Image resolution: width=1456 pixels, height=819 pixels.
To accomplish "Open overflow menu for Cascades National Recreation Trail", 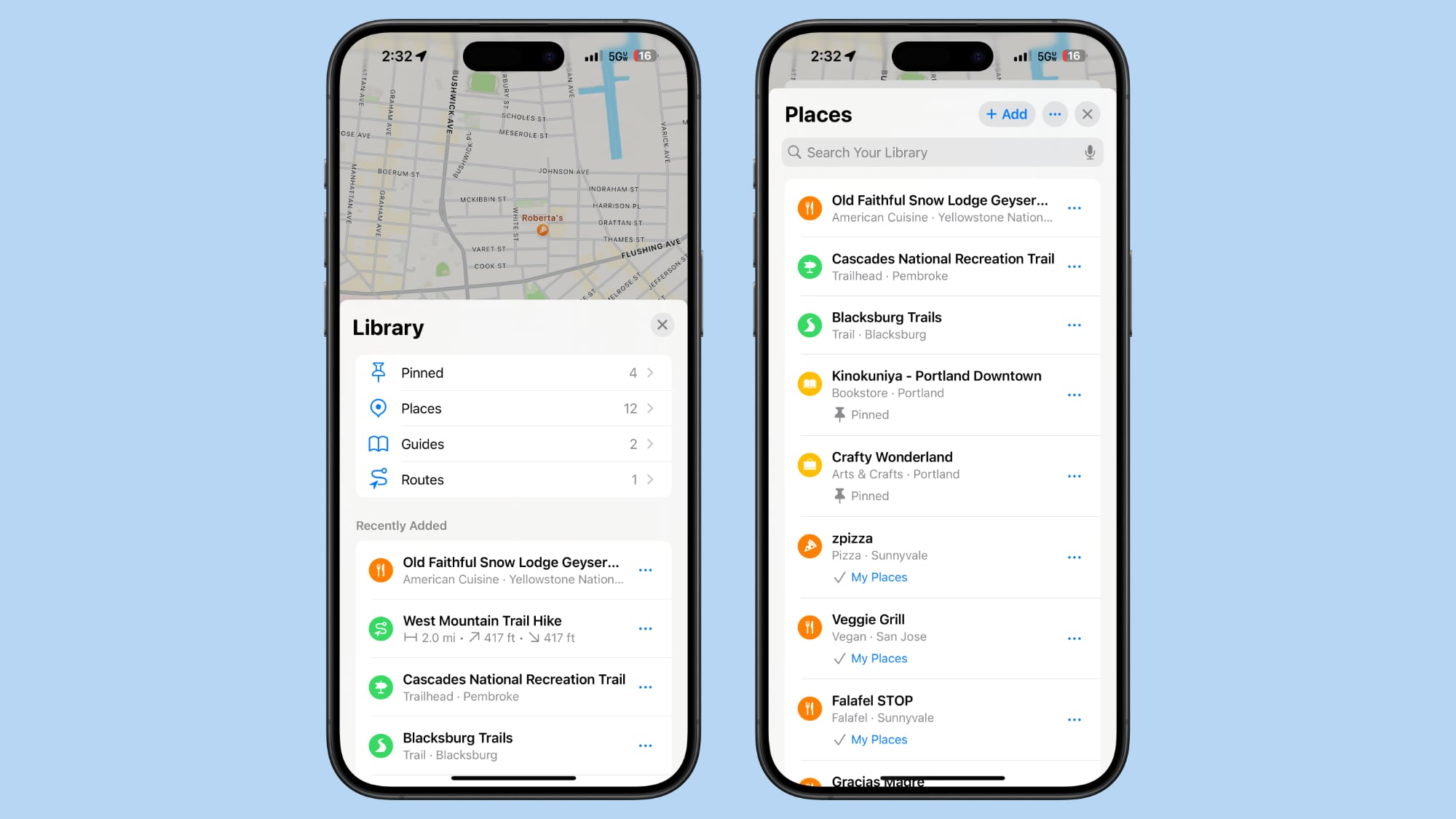I will click(x=1075, y=266).
